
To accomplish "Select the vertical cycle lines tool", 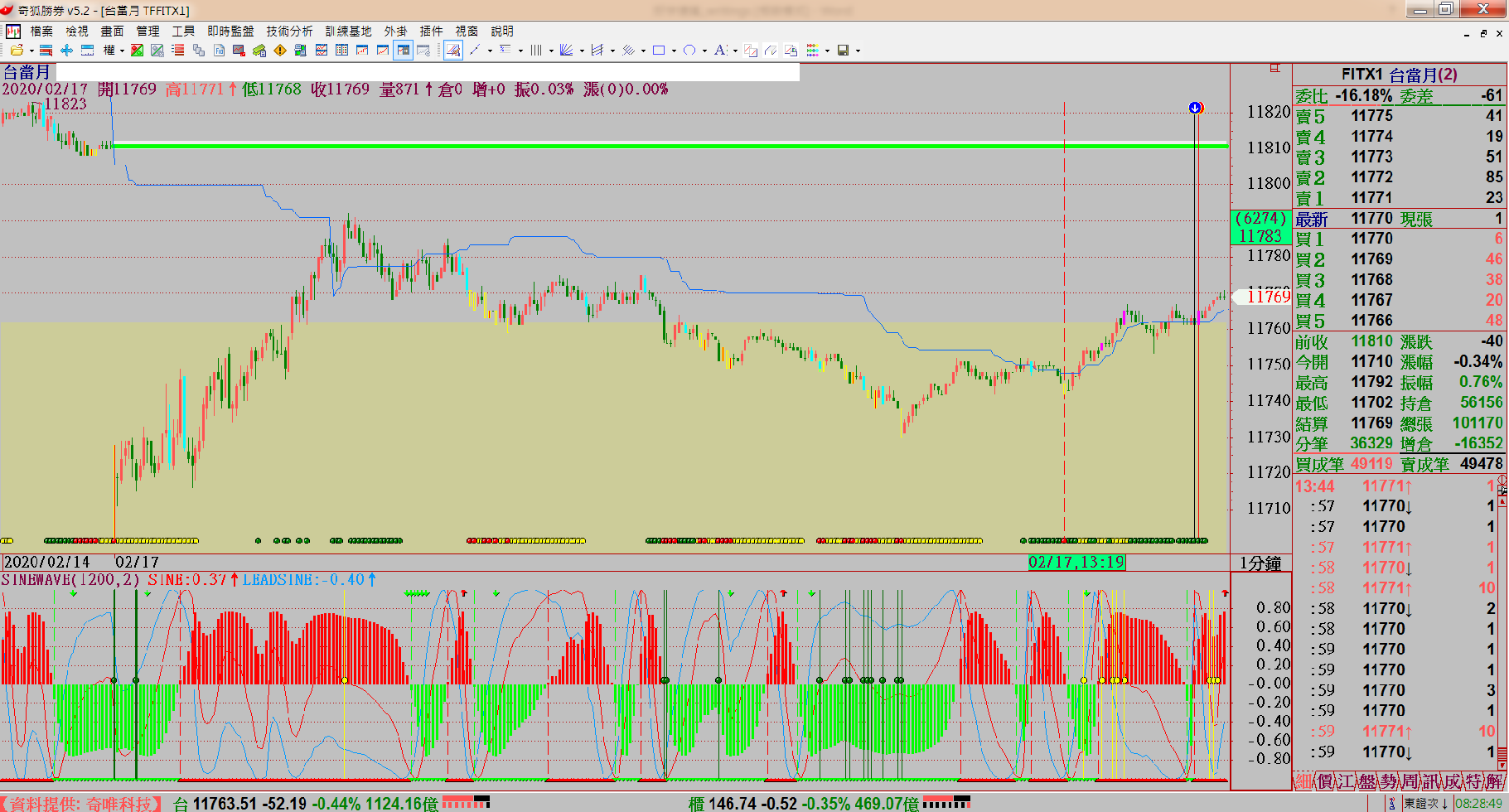I will (536, 51).
